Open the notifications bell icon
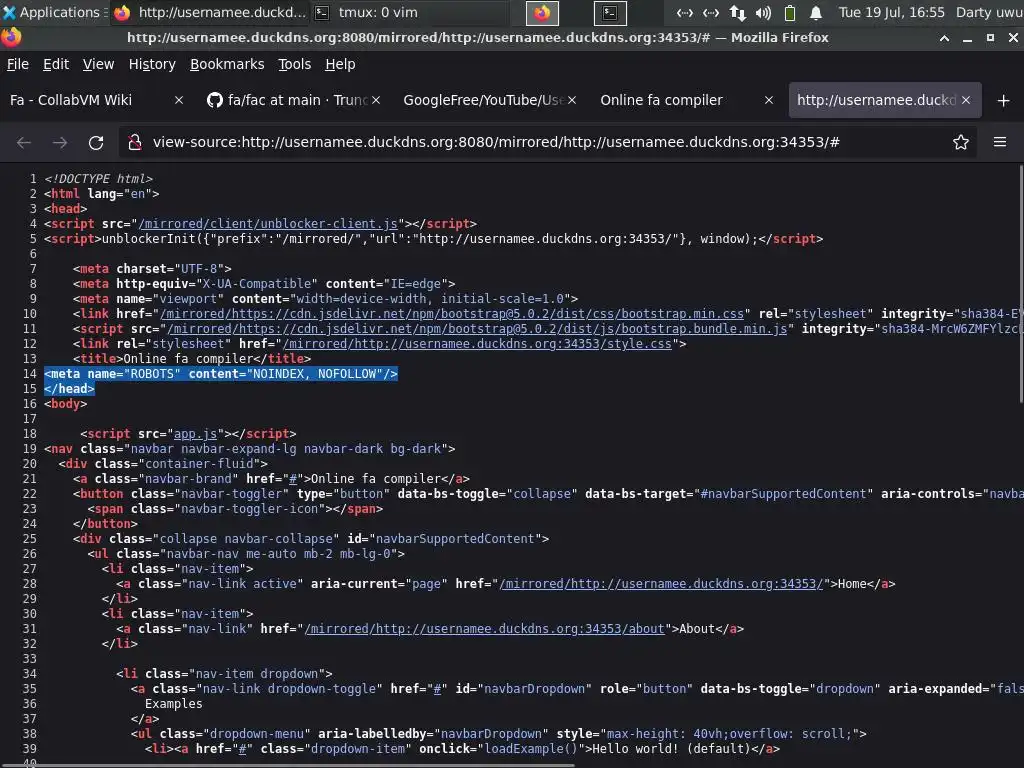Image resolution: width=1024 pixels, height=768 pixels. tap(816, 12)
